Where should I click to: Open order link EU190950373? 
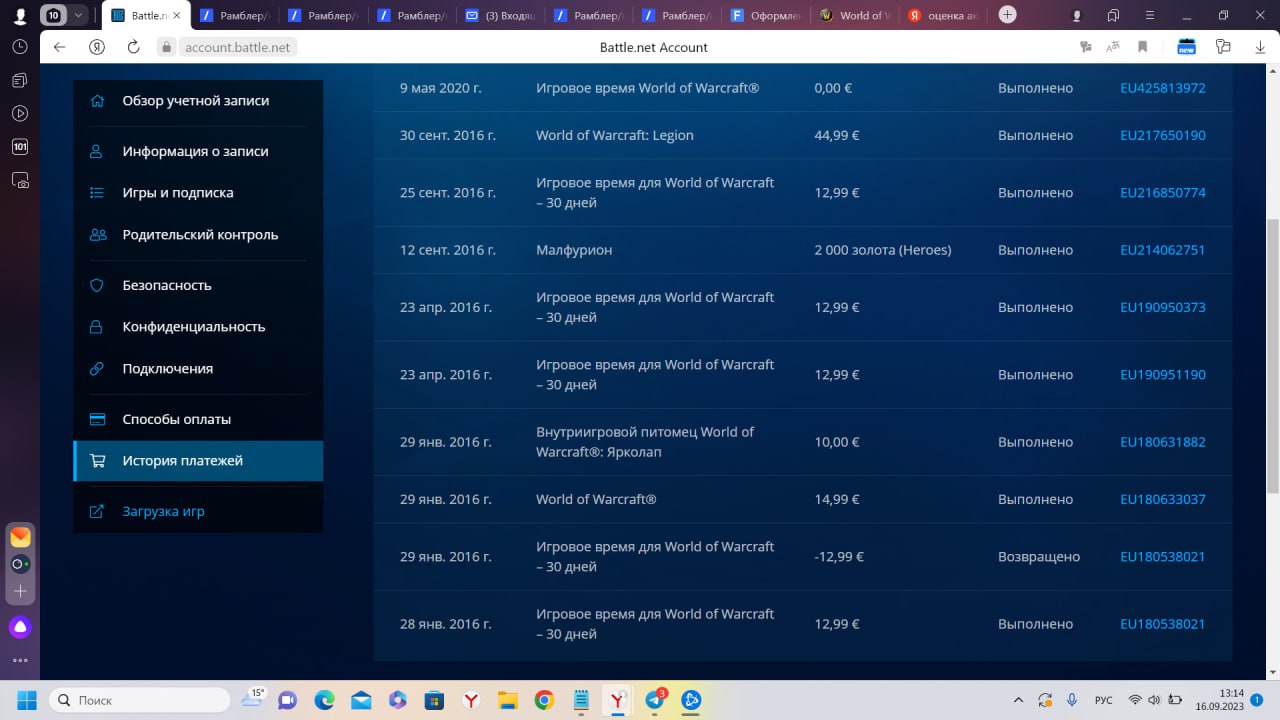(x=1162, y=307)
